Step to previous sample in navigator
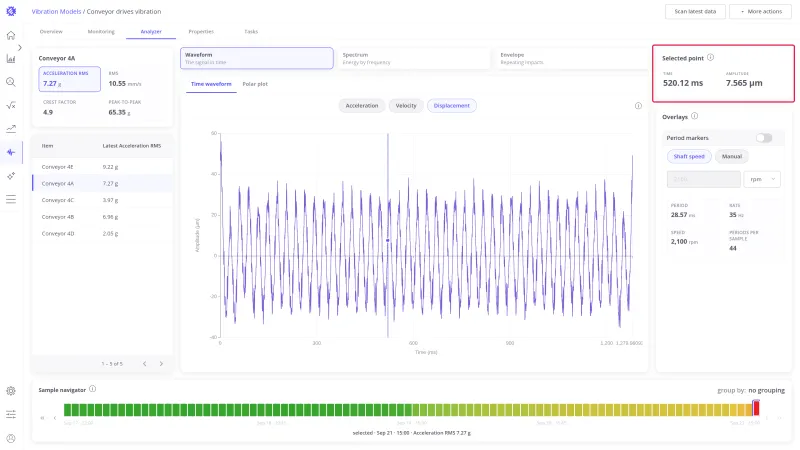This screenshot has height=450, width=800. (x=55, y=418)
